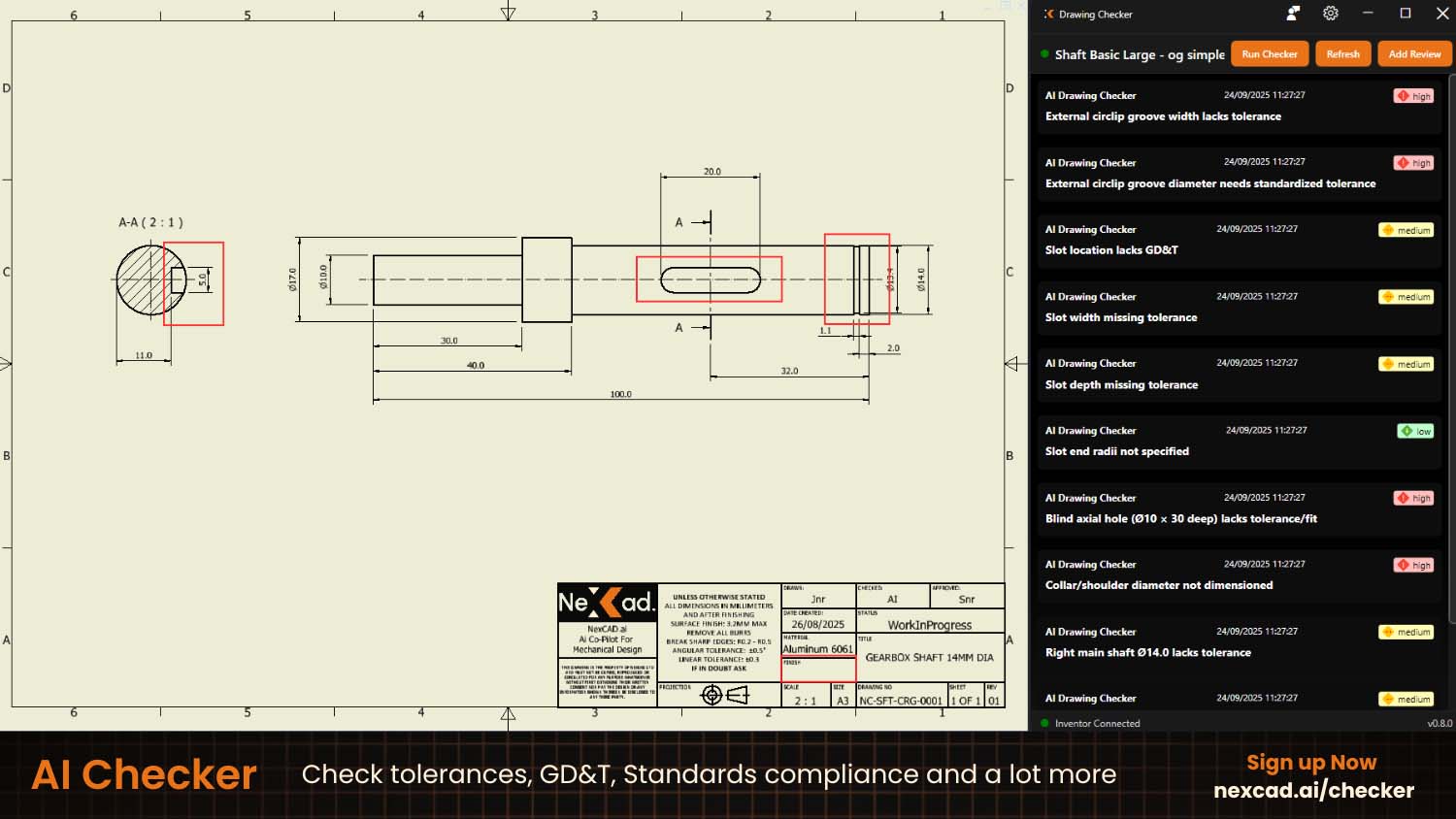Click the medium badge on Slot depth issue
Screen dimensions: 1456x819
[x=1406, y=363]
